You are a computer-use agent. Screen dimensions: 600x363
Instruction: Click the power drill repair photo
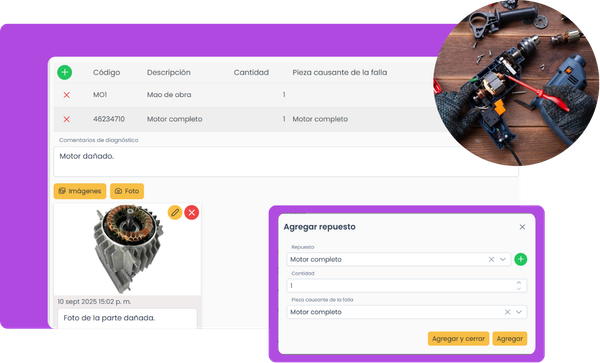coord(516,82)
